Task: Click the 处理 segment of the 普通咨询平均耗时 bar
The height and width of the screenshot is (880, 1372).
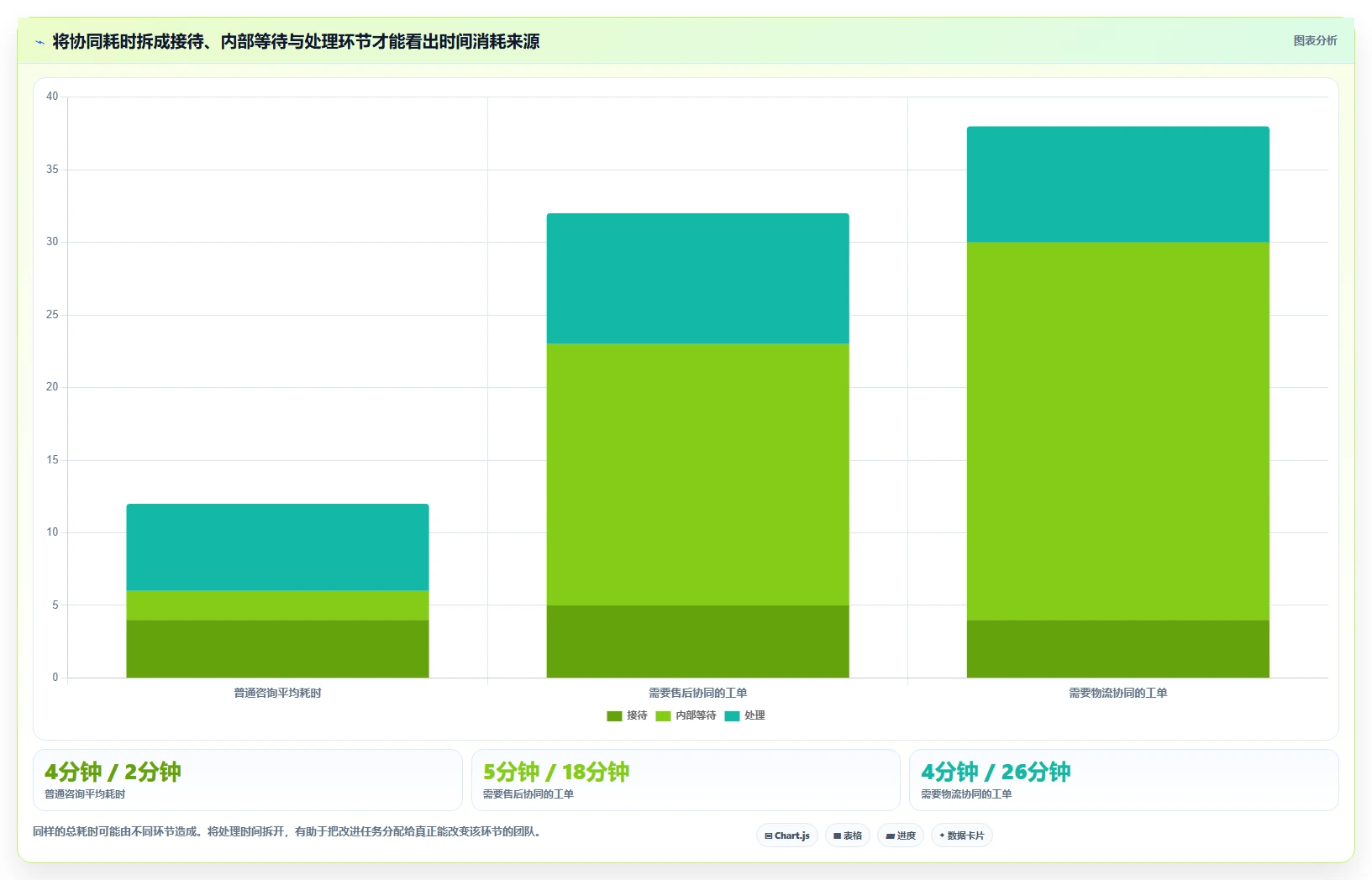Action: (277, 547)
